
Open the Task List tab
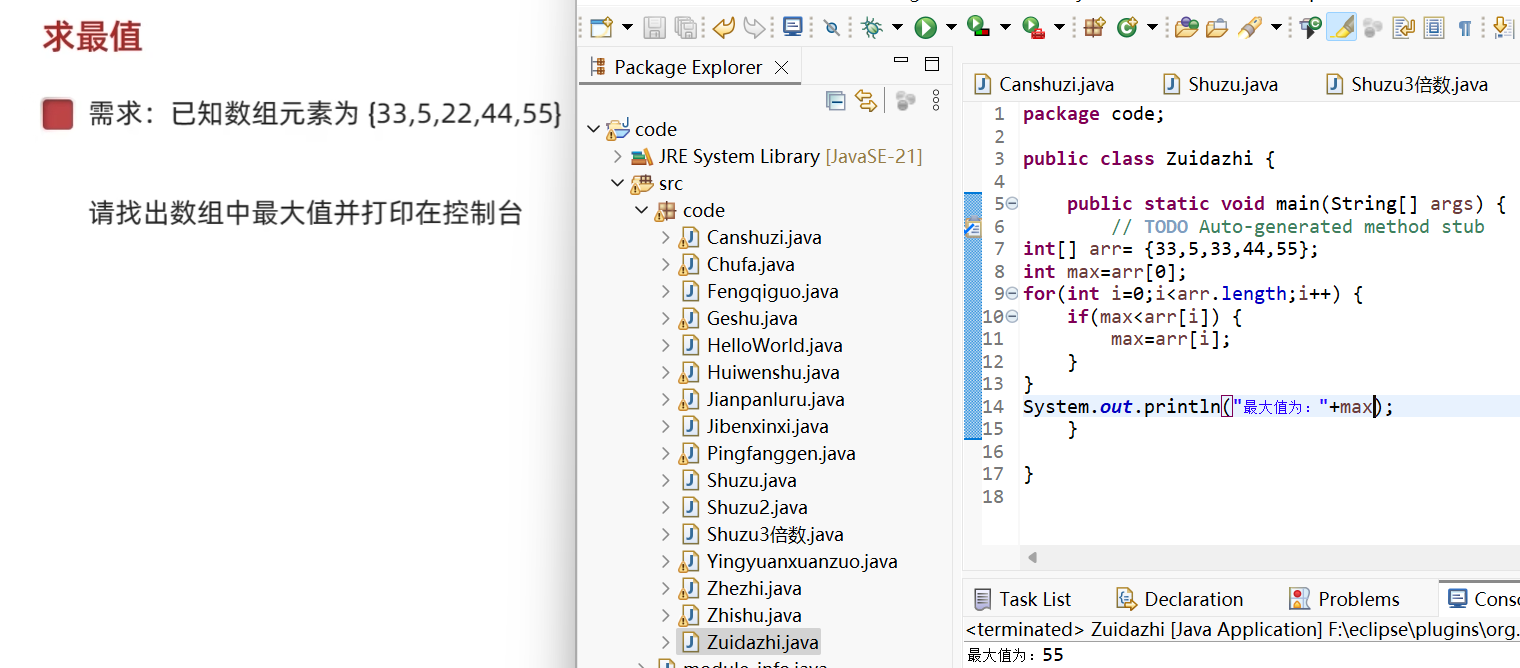(x=1022, y=599)
